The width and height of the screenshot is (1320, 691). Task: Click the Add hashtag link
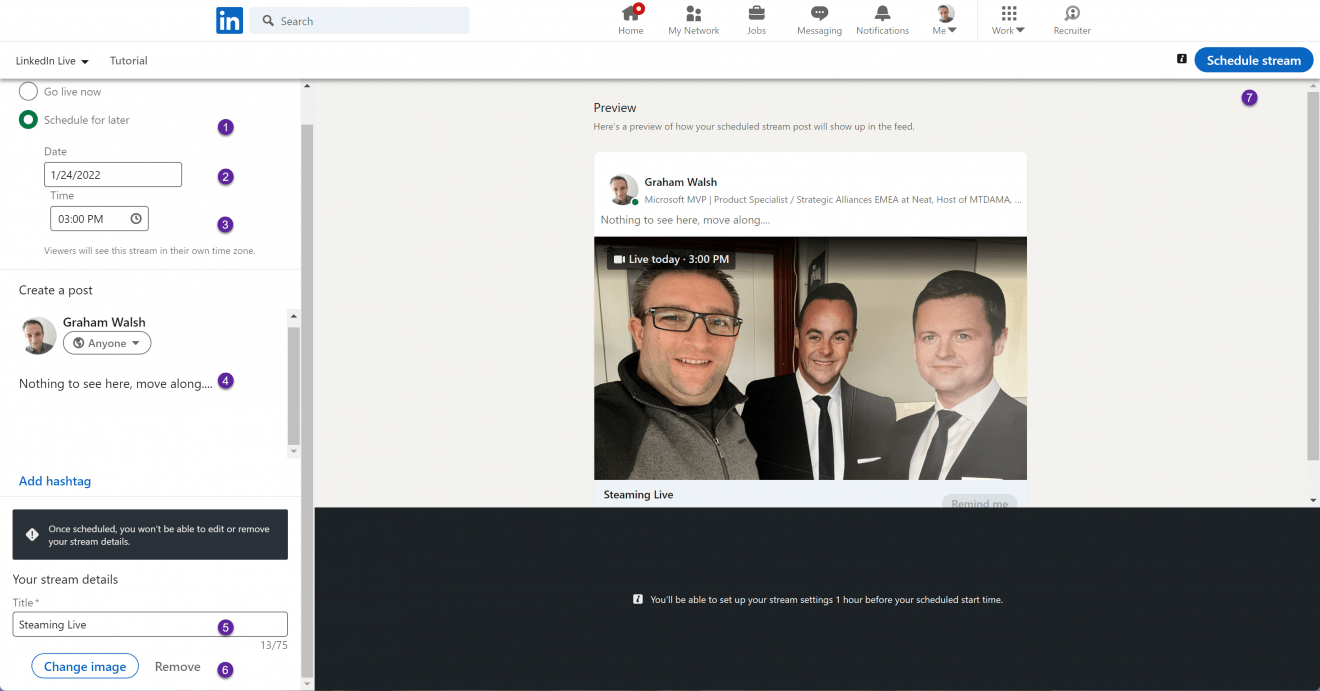54,481
